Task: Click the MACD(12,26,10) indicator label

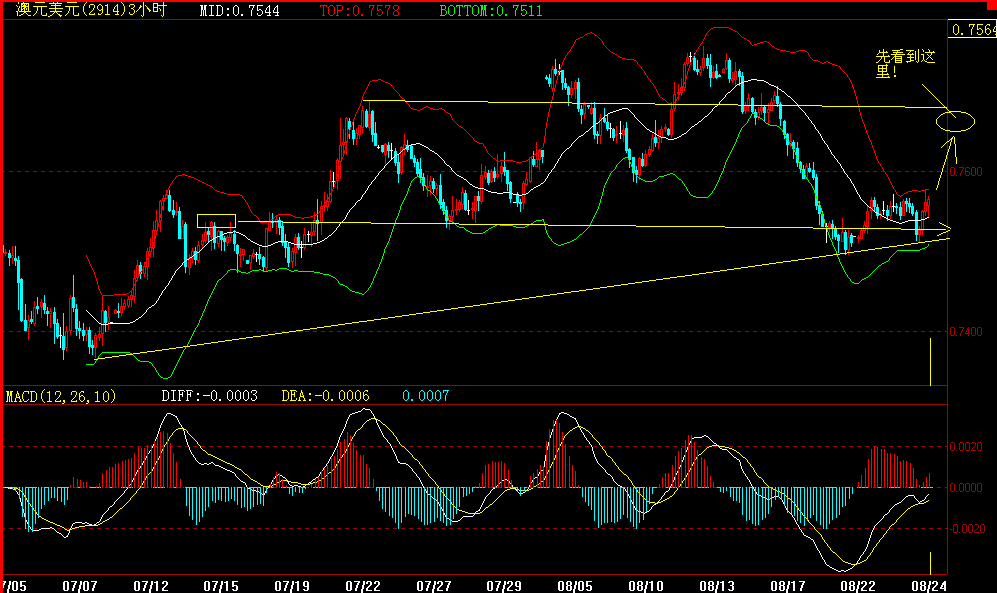Action: pyautogui.click(x=61, y=397)
